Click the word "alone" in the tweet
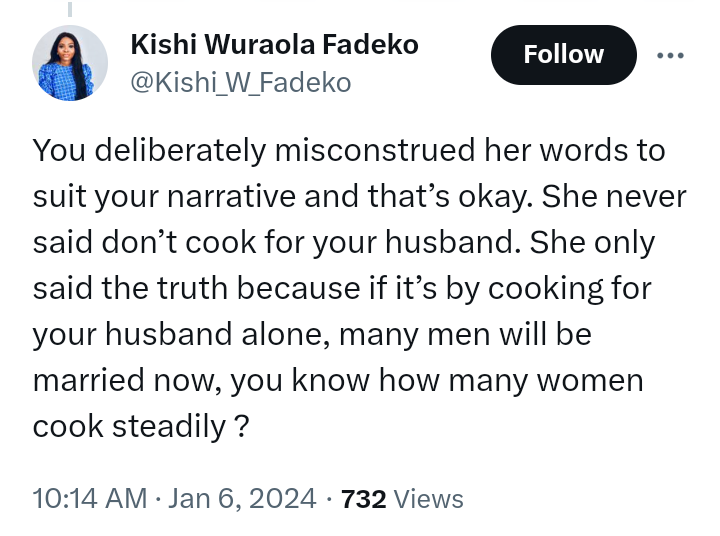Image resolution: width=720 pixels, height=536 pixels. 281,335
